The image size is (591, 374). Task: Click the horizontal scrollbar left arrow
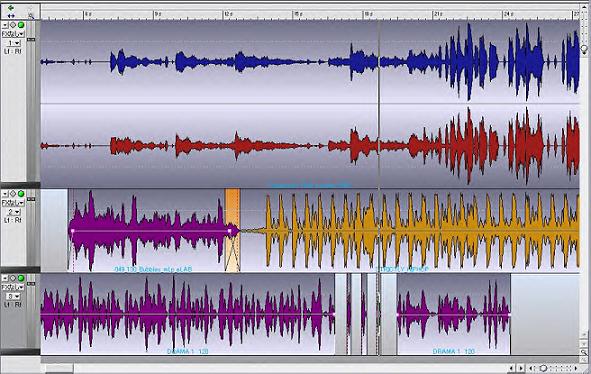tap(511, 368)
